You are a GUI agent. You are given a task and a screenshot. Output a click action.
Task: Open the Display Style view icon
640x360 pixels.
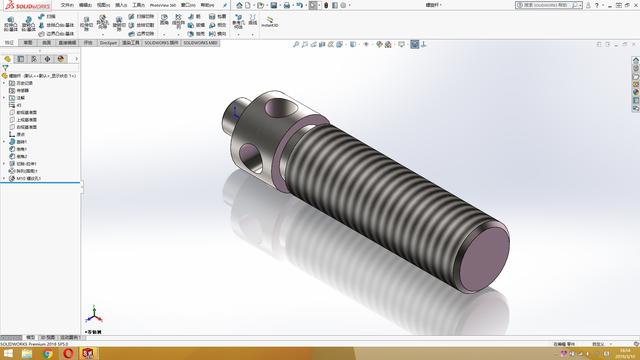point(353,44)
